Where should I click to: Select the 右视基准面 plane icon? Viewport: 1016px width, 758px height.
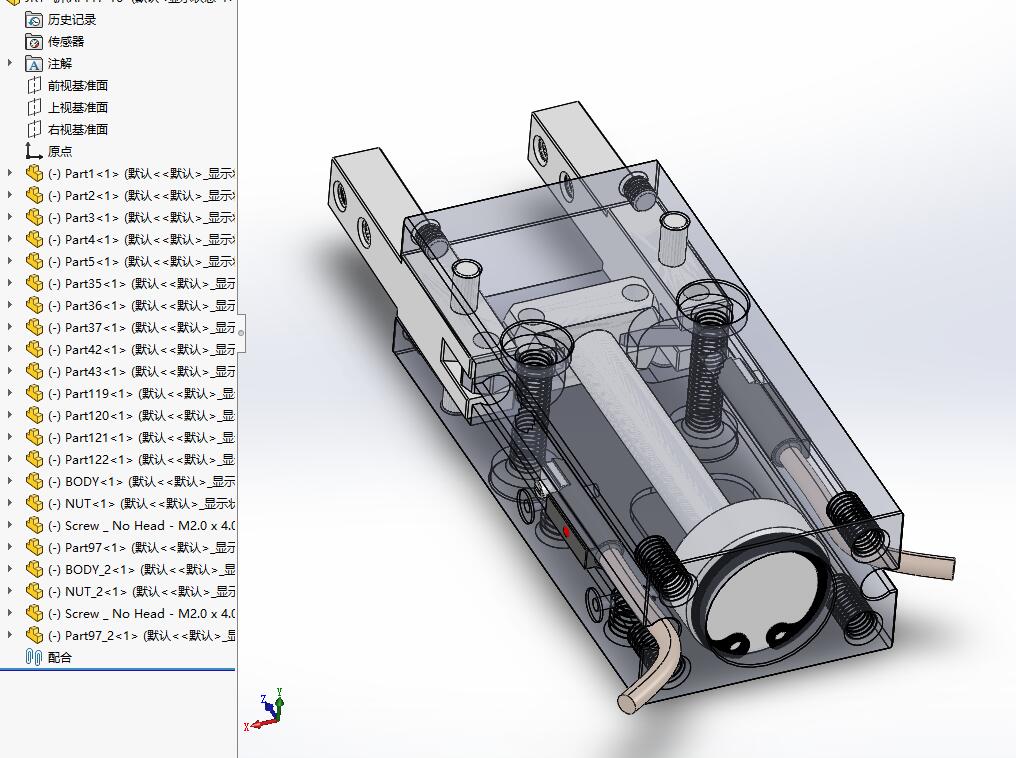[34, 130]
